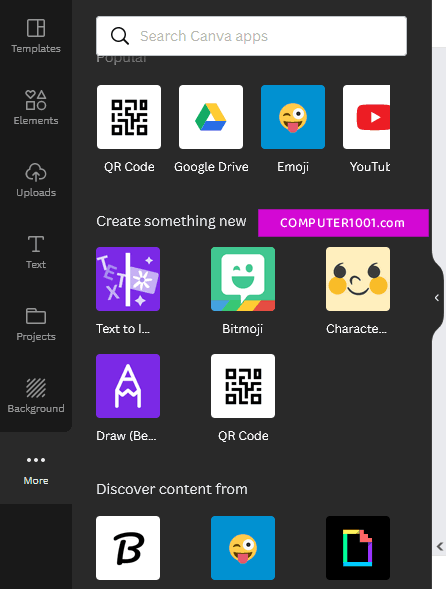Click the Discover content from heading
The height and width of the screenshot is (589, 446).
172,489
